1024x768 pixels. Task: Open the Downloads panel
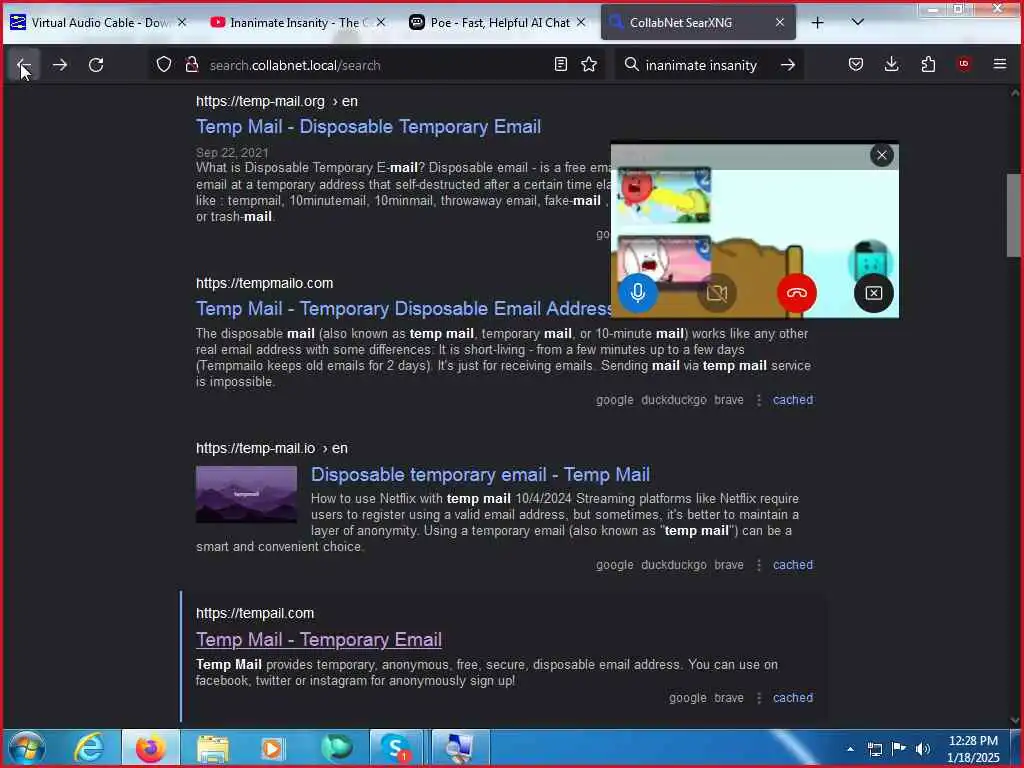pyautogui.click(x=891, y=65)
